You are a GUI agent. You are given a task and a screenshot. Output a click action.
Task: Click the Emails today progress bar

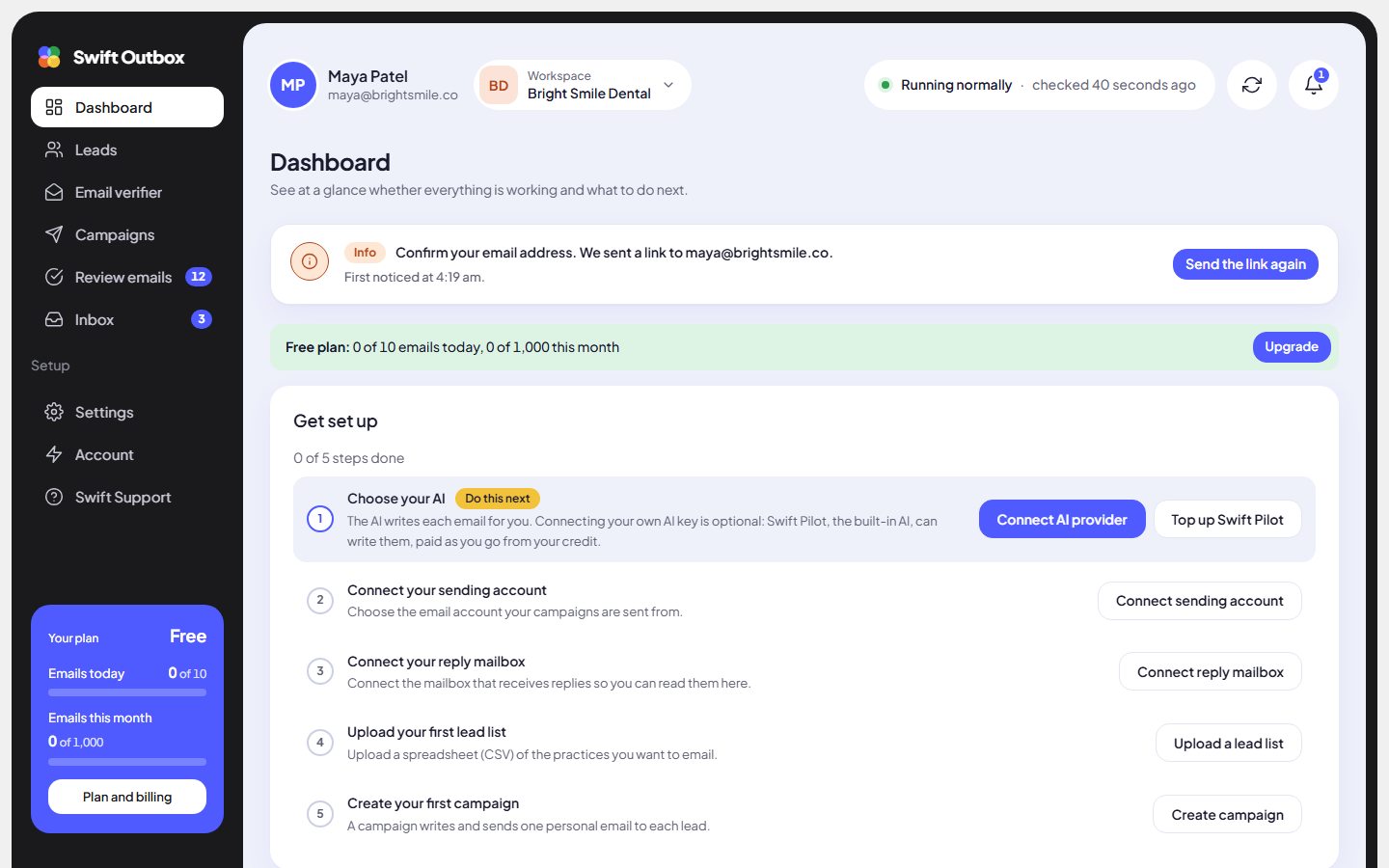point(127,692)
